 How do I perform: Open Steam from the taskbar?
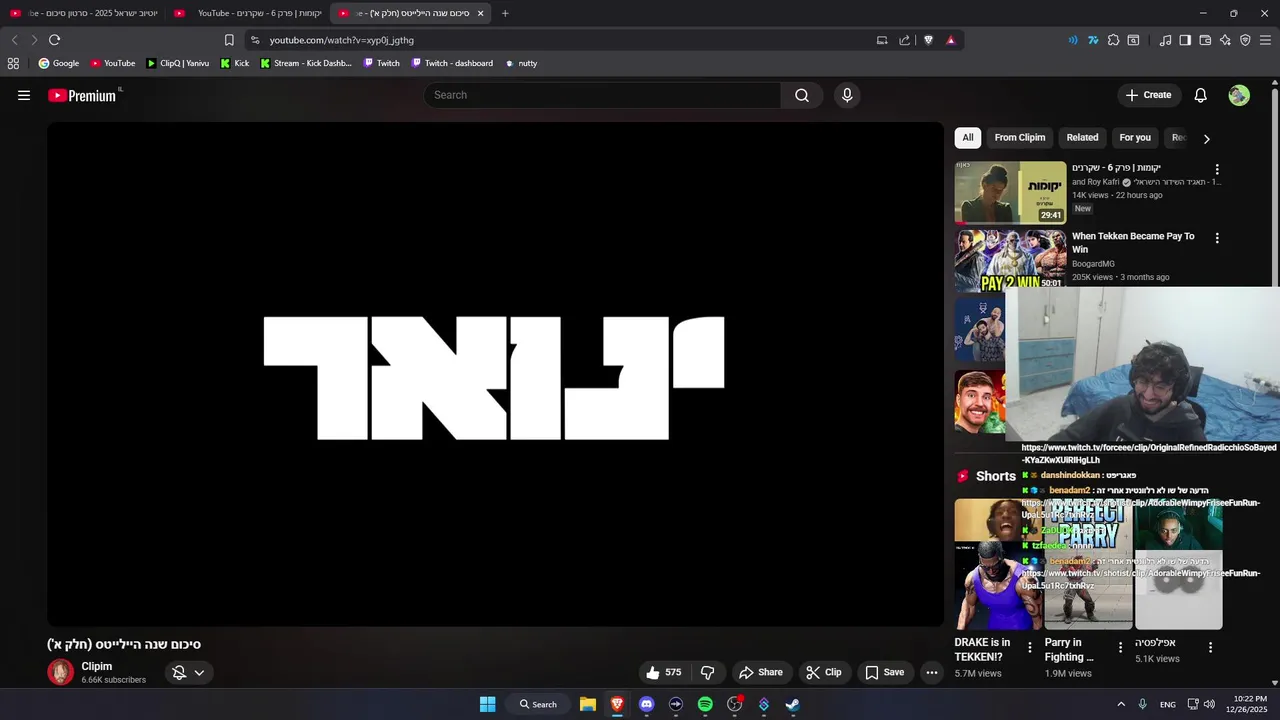coord(793,704)
